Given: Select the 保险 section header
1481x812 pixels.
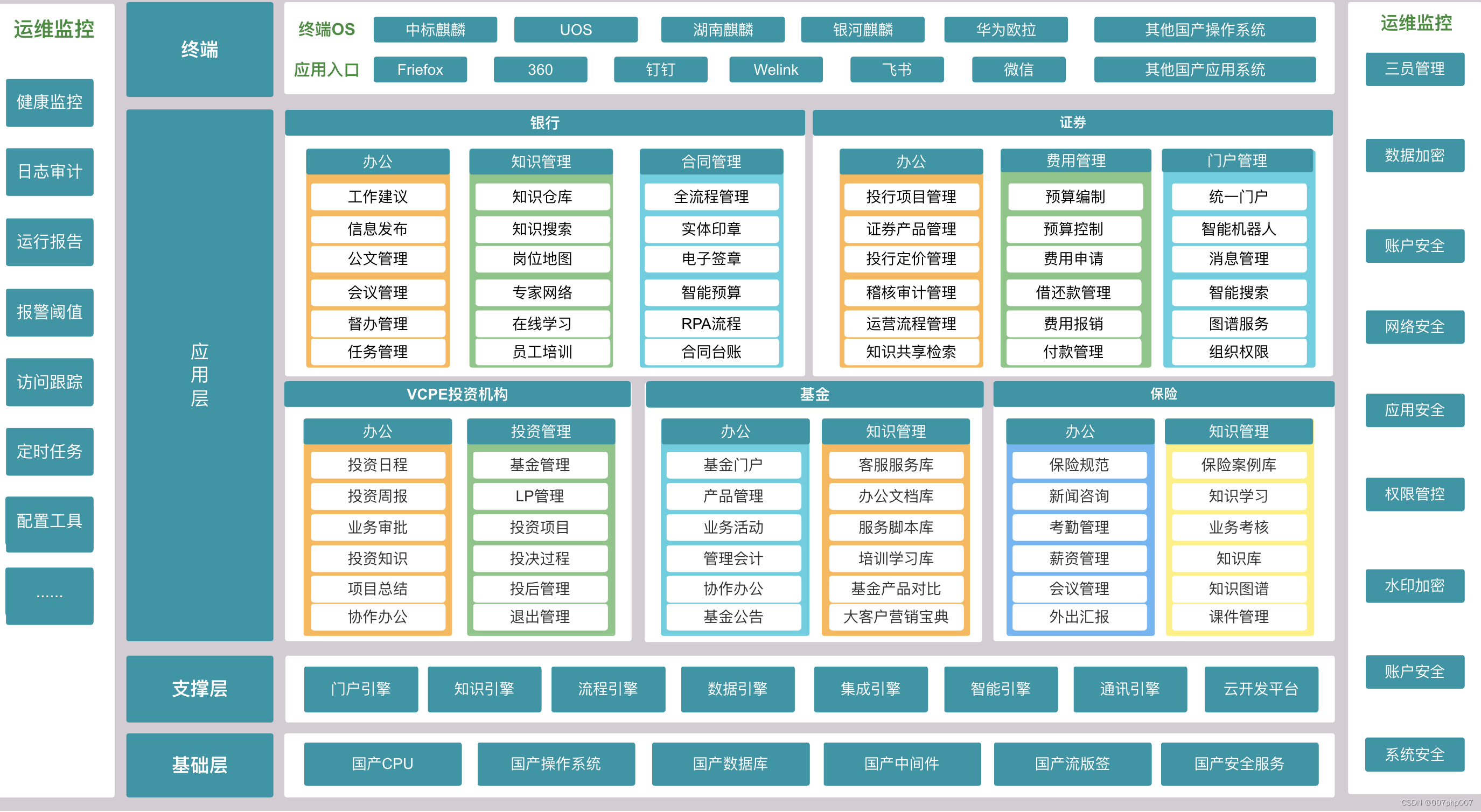Looking at the screenshot, I should coord(1163,394).
